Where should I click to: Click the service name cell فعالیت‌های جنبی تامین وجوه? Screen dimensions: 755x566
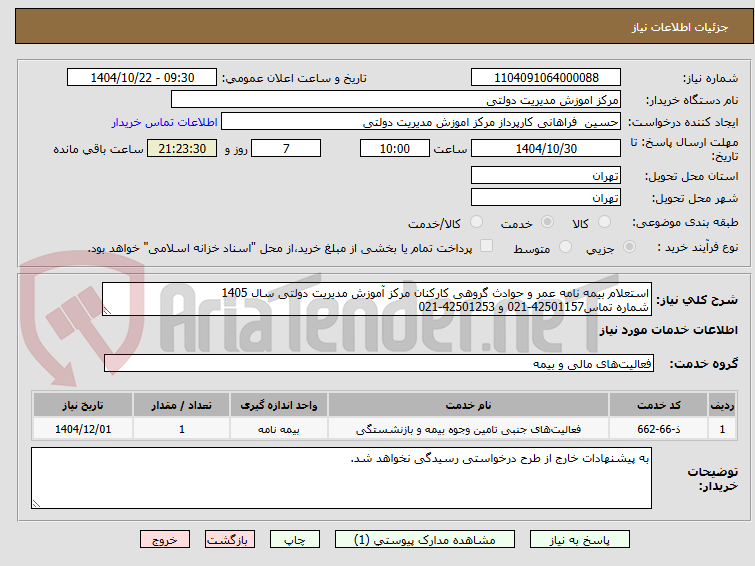468,429
